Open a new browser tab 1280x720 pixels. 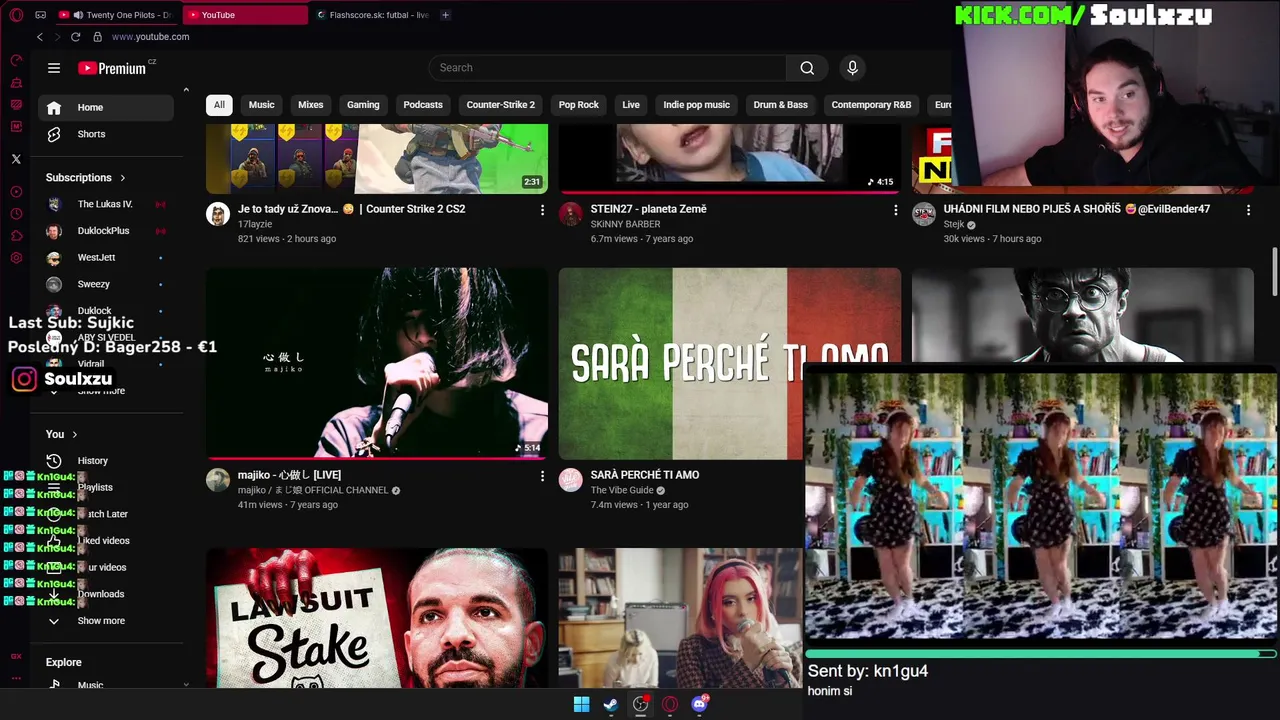pyautogui.click(x=445, y=15)
